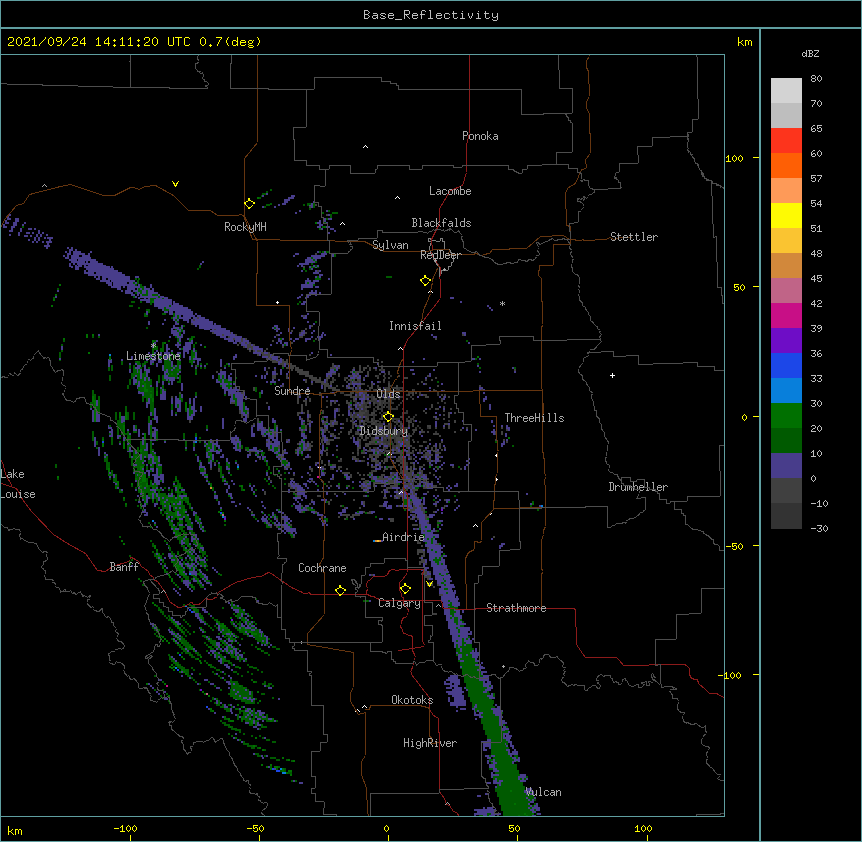This screenshot has height=842, width=862.
Task: Select the bright yellow swatch between 54 and 51
Action: (x=786, y=215)
